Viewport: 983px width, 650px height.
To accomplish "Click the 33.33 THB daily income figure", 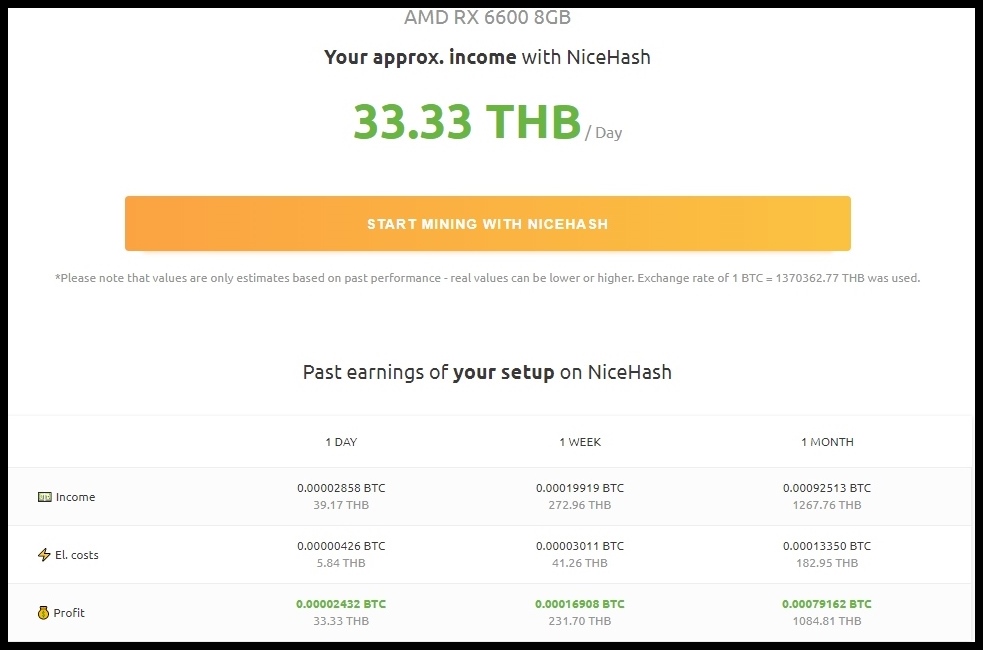I will click(x=467, y=122).
